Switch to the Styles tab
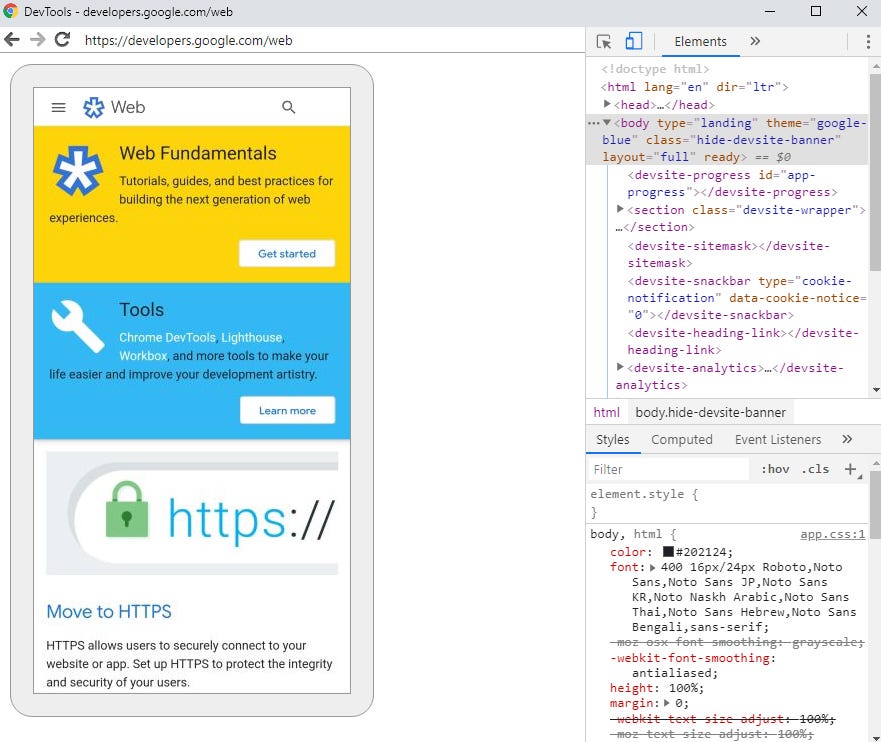 click(612, 440)
